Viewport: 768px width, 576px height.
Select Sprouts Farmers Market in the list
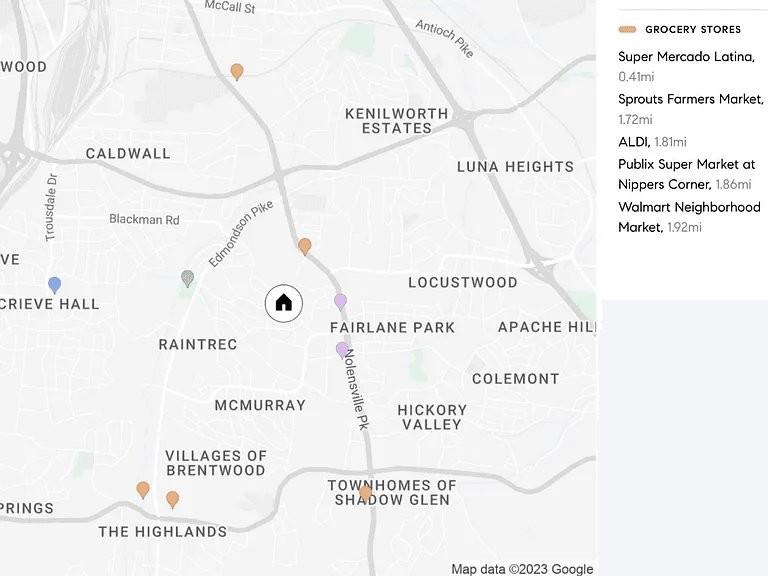(x=690, y=99)
